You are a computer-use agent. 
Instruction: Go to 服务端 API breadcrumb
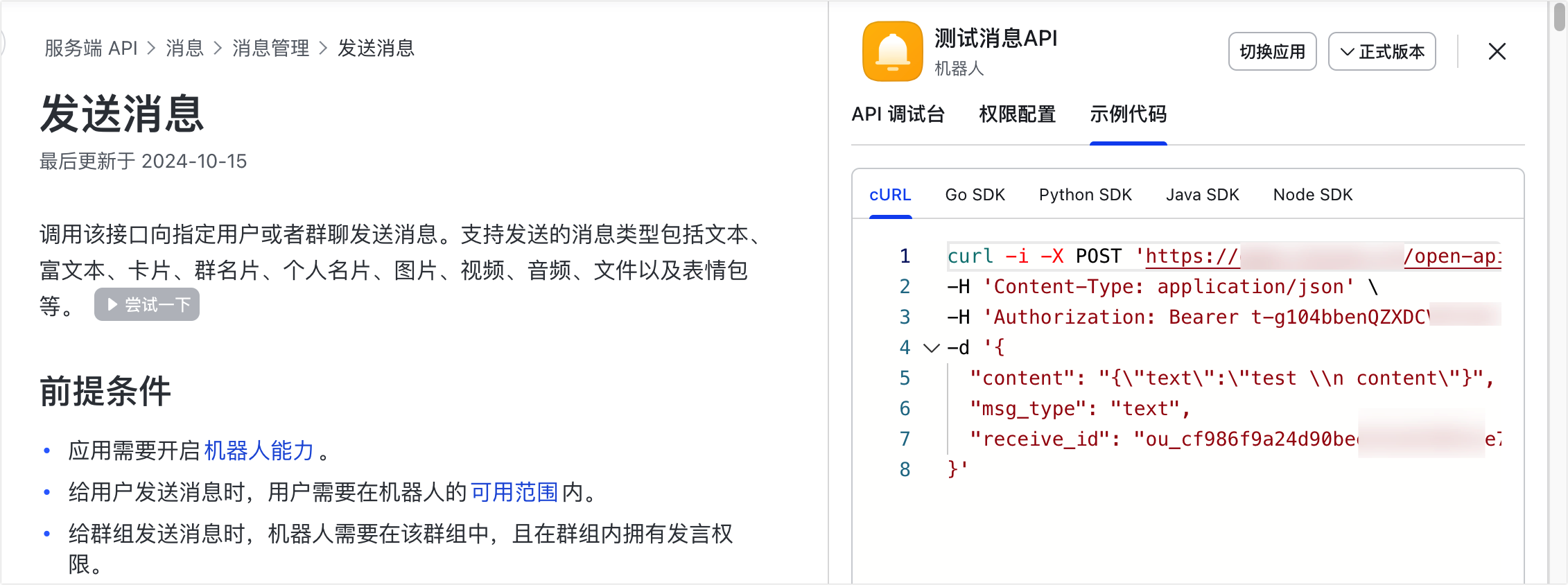[91, 49]
